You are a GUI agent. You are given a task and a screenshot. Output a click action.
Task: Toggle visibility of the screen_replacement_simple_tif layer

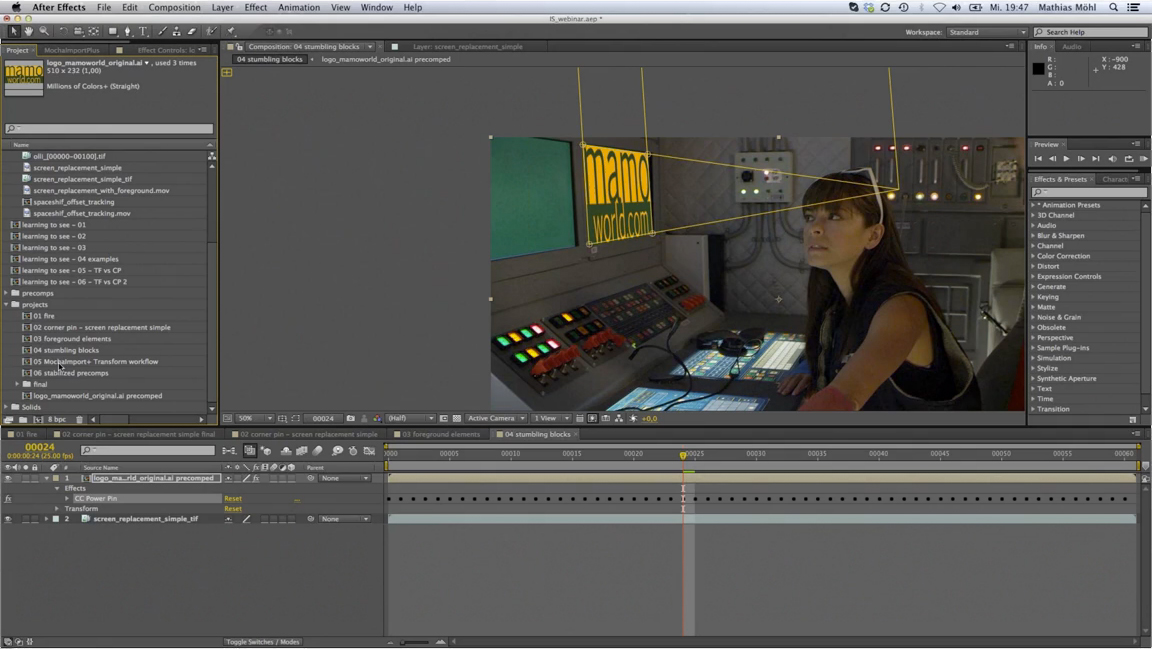pos(8,519)
